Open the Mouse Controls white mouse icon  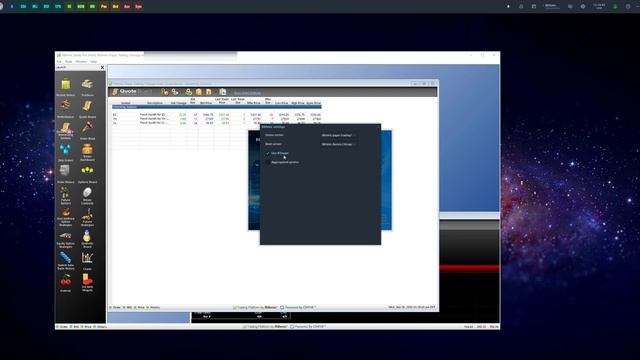[87, 193]
